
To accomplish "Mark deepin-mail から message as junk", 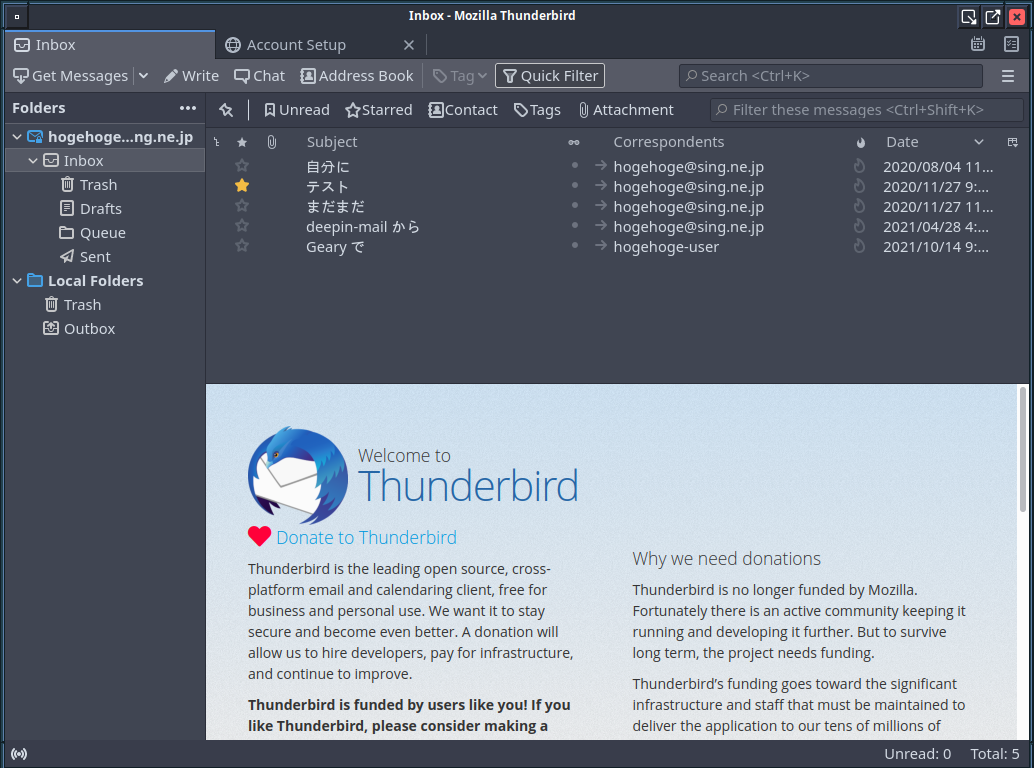I will [x=859, y=226].
